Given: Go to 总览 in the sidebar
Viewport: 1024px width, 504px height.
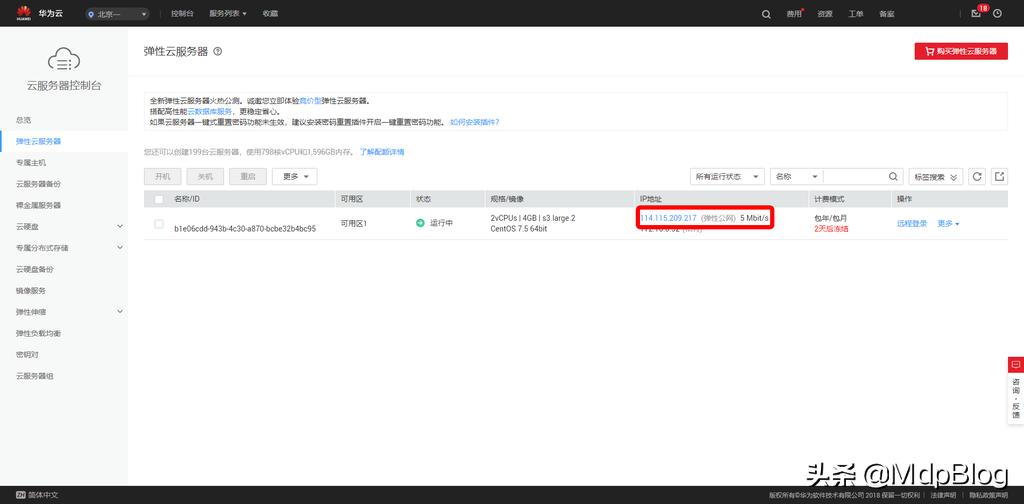Looking at the screenshot, I should [24, 120].
